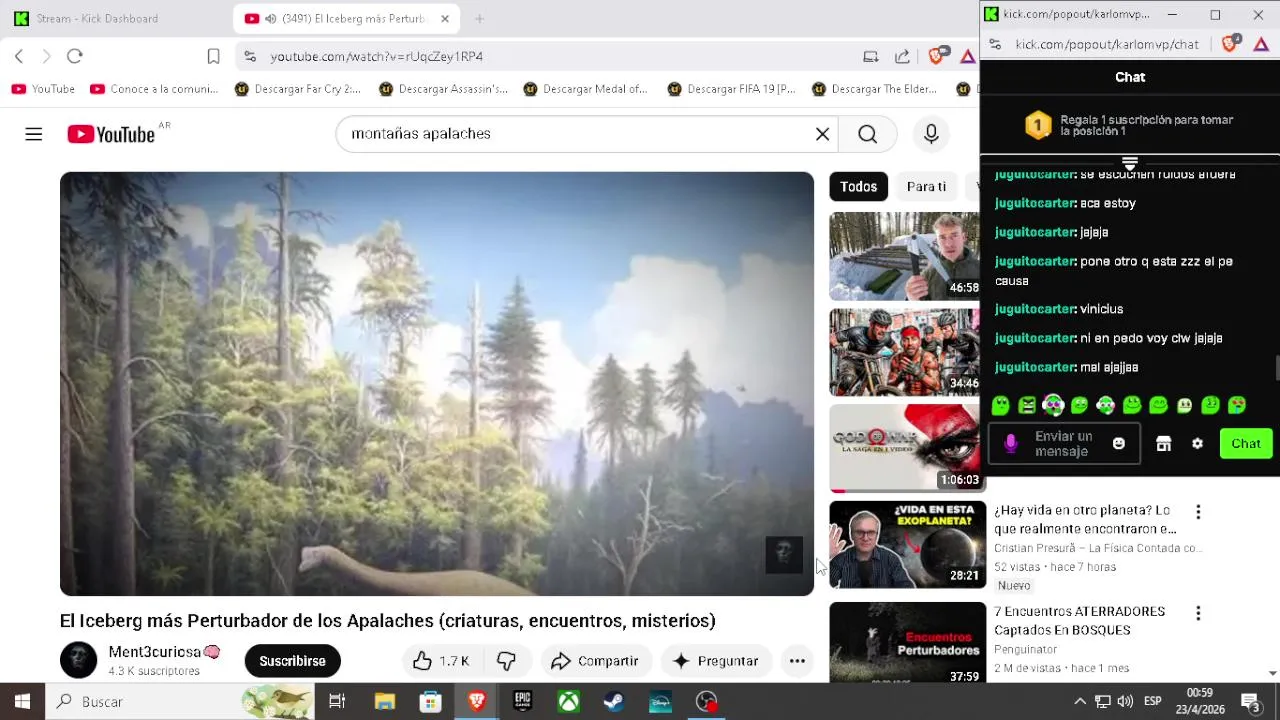Viewport: 1280px width, 720px height.
Task: Like the video with thumbs up
Action: click(x=441, y=661)
